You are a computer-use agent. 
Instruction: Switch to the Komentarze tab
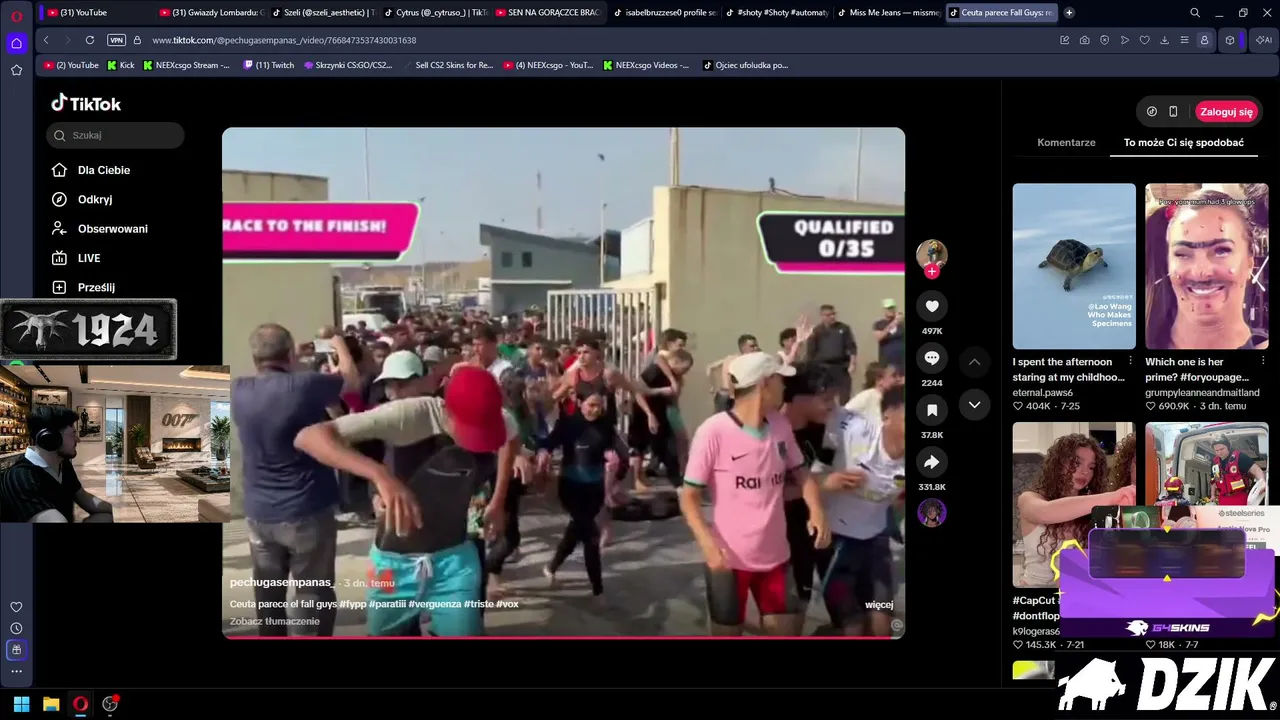[x=1066, y=143]
